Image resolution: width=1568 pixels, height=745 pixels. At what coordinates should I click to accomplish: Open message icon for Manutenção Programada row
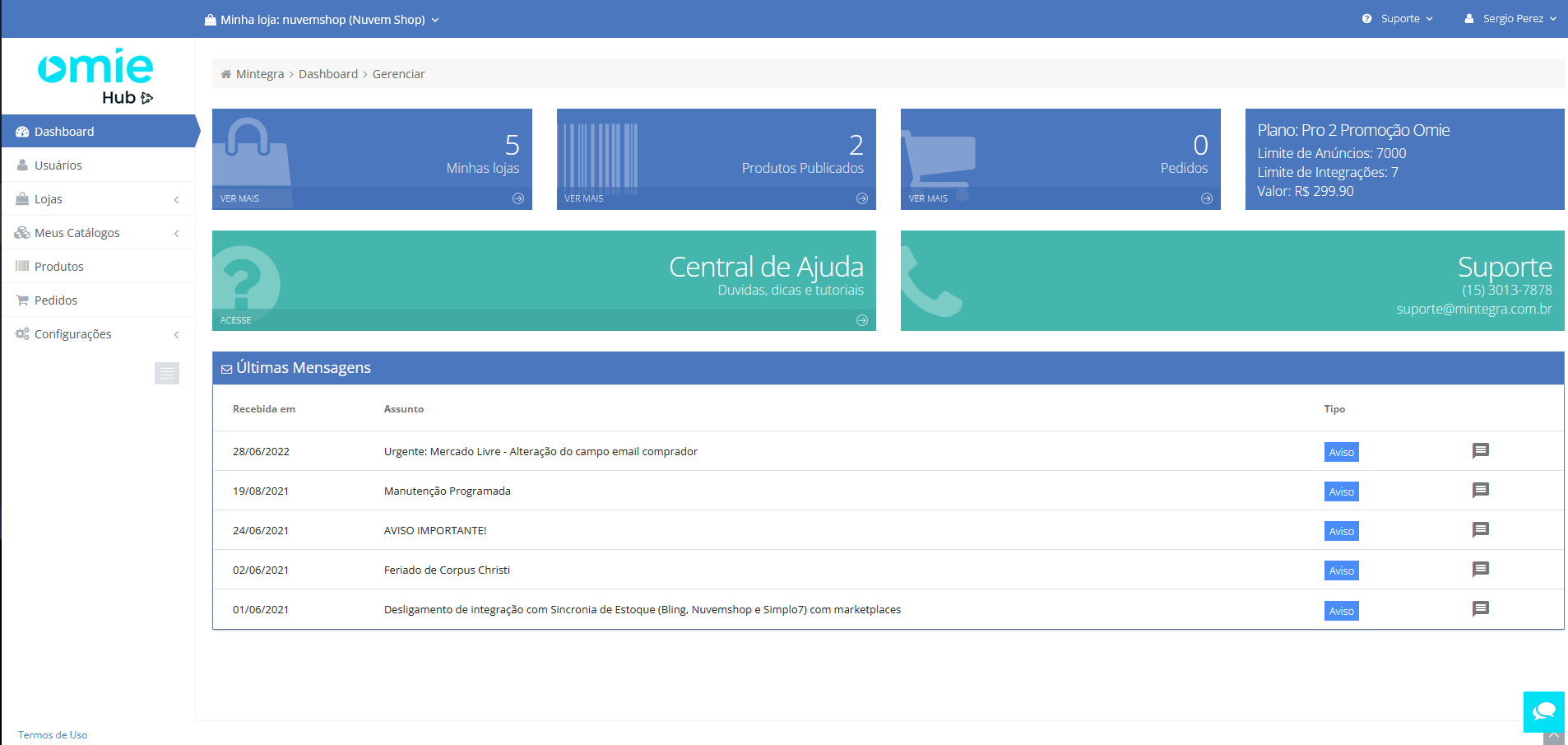[1480, 491]
